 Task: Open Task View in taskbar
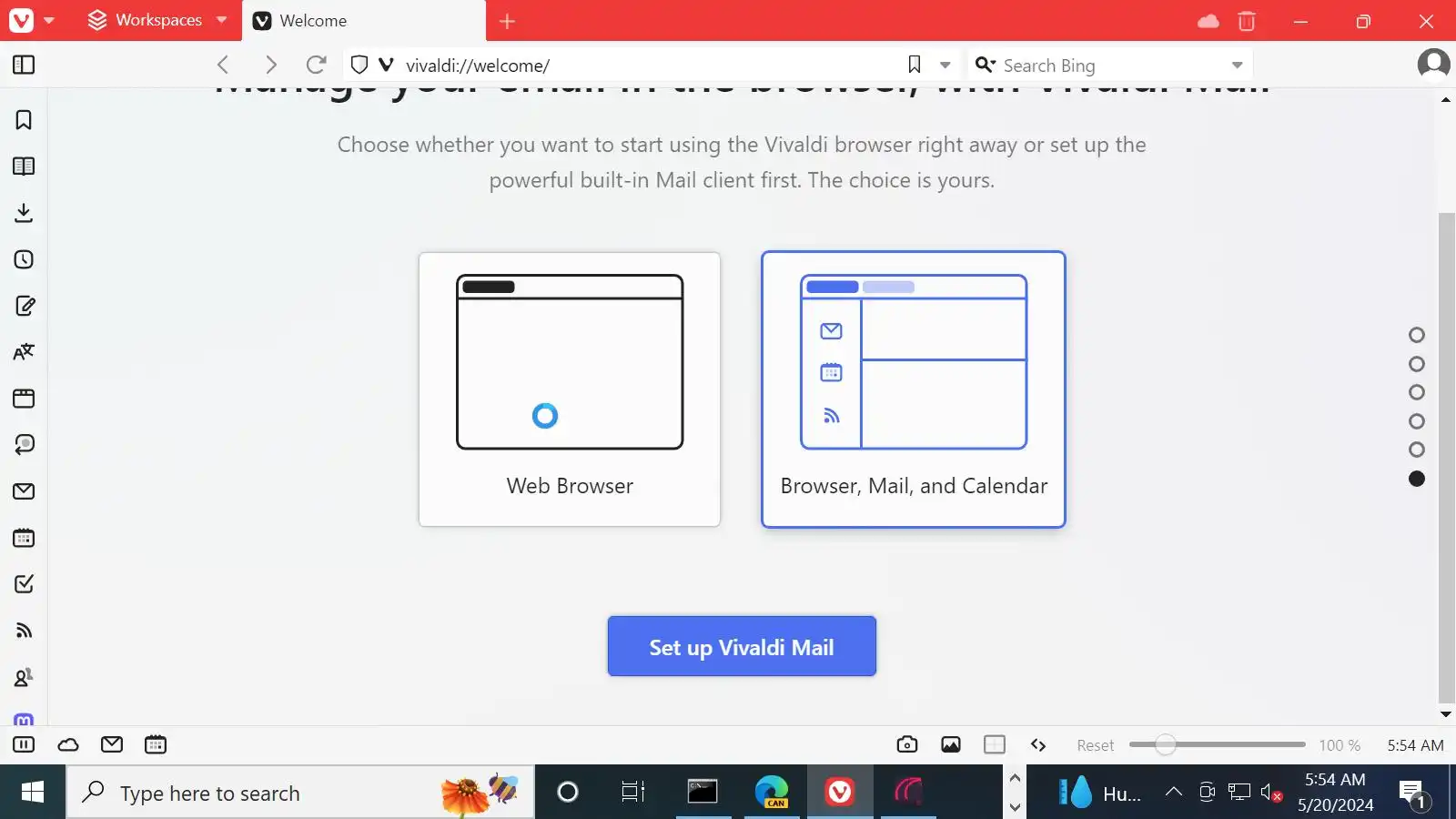pyautogui.click(x=632, y=793)
